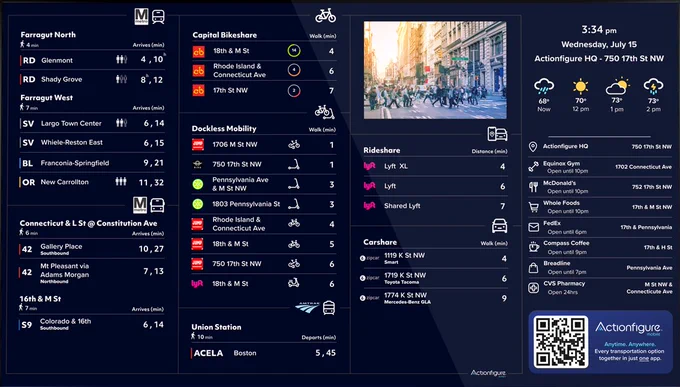Click the moped icon in the Lyft 18th & M St row
The image size is (680, 387).
coord(294,283)
